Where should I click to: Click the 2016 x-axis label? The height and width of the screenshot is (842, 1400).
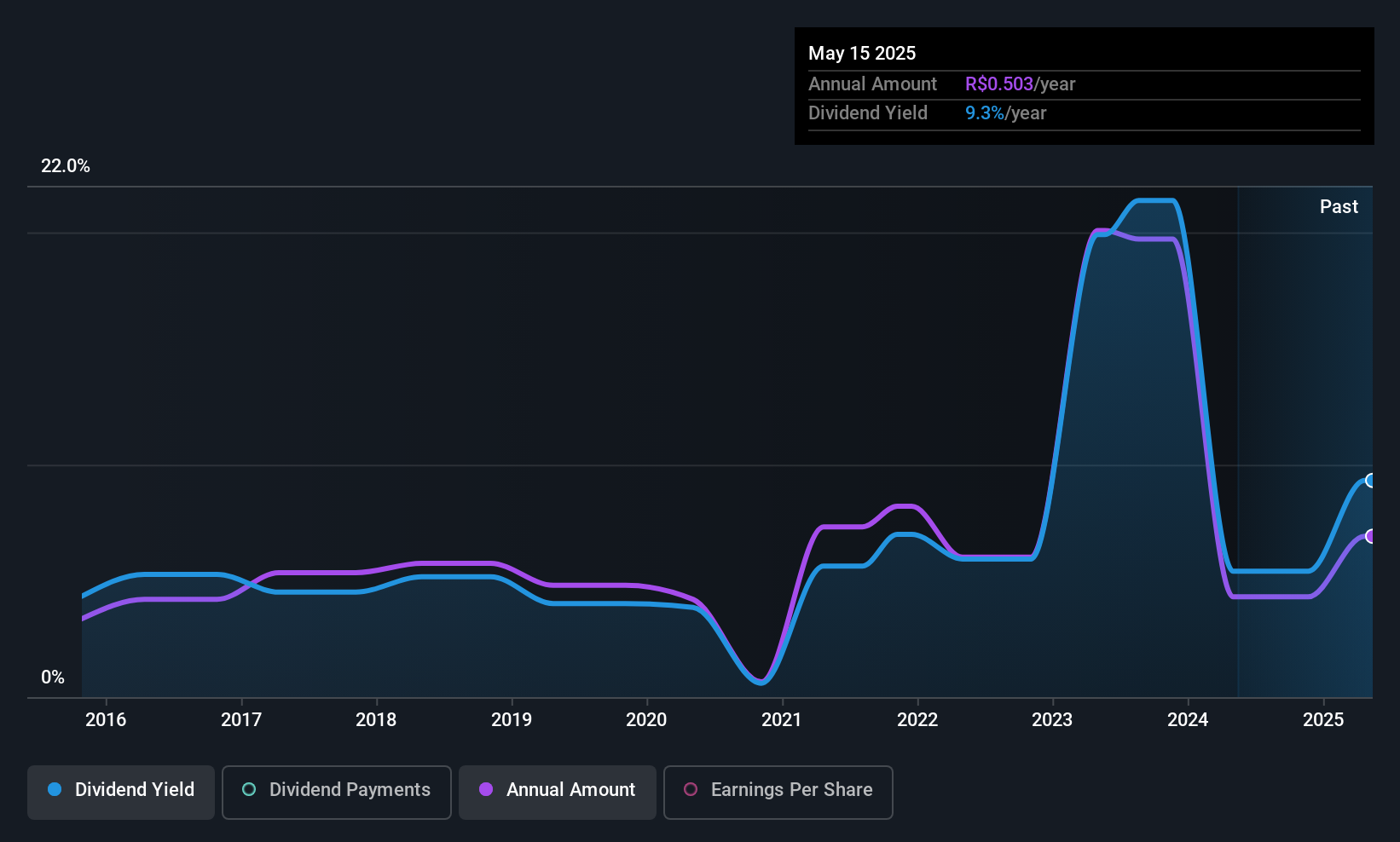106,719
